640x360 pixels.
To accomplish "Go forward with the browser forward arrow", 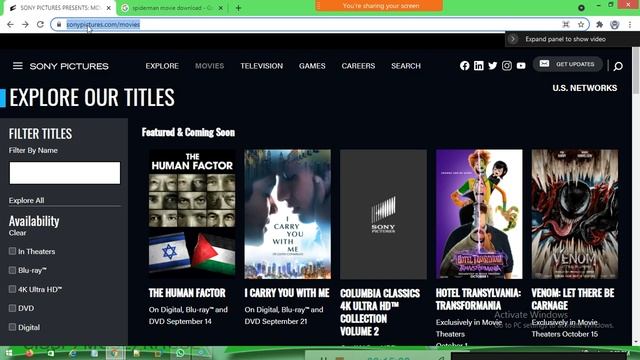I will coord(25,24).
